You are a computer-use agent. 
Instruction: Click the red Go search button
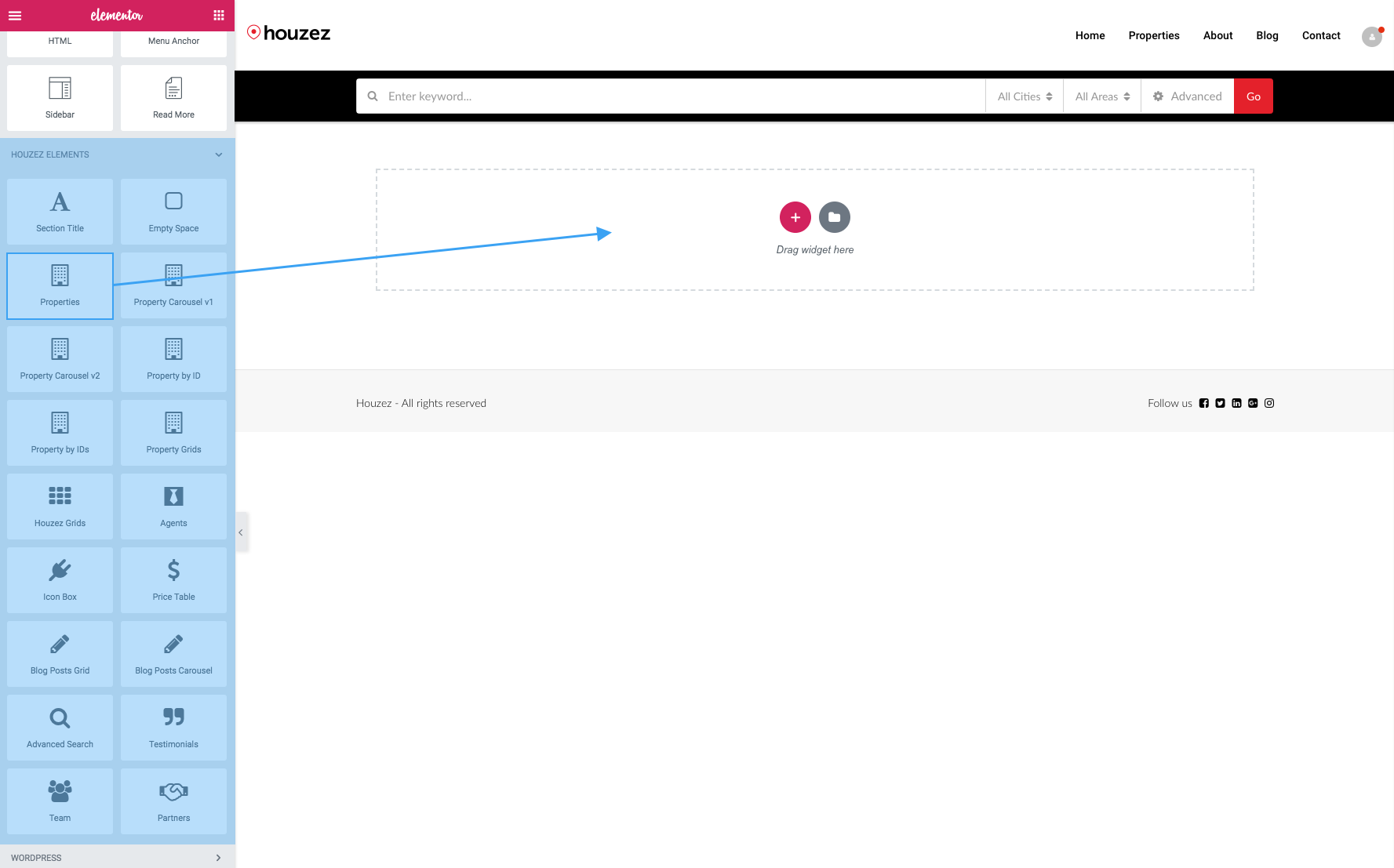[x=1254, y=96]
